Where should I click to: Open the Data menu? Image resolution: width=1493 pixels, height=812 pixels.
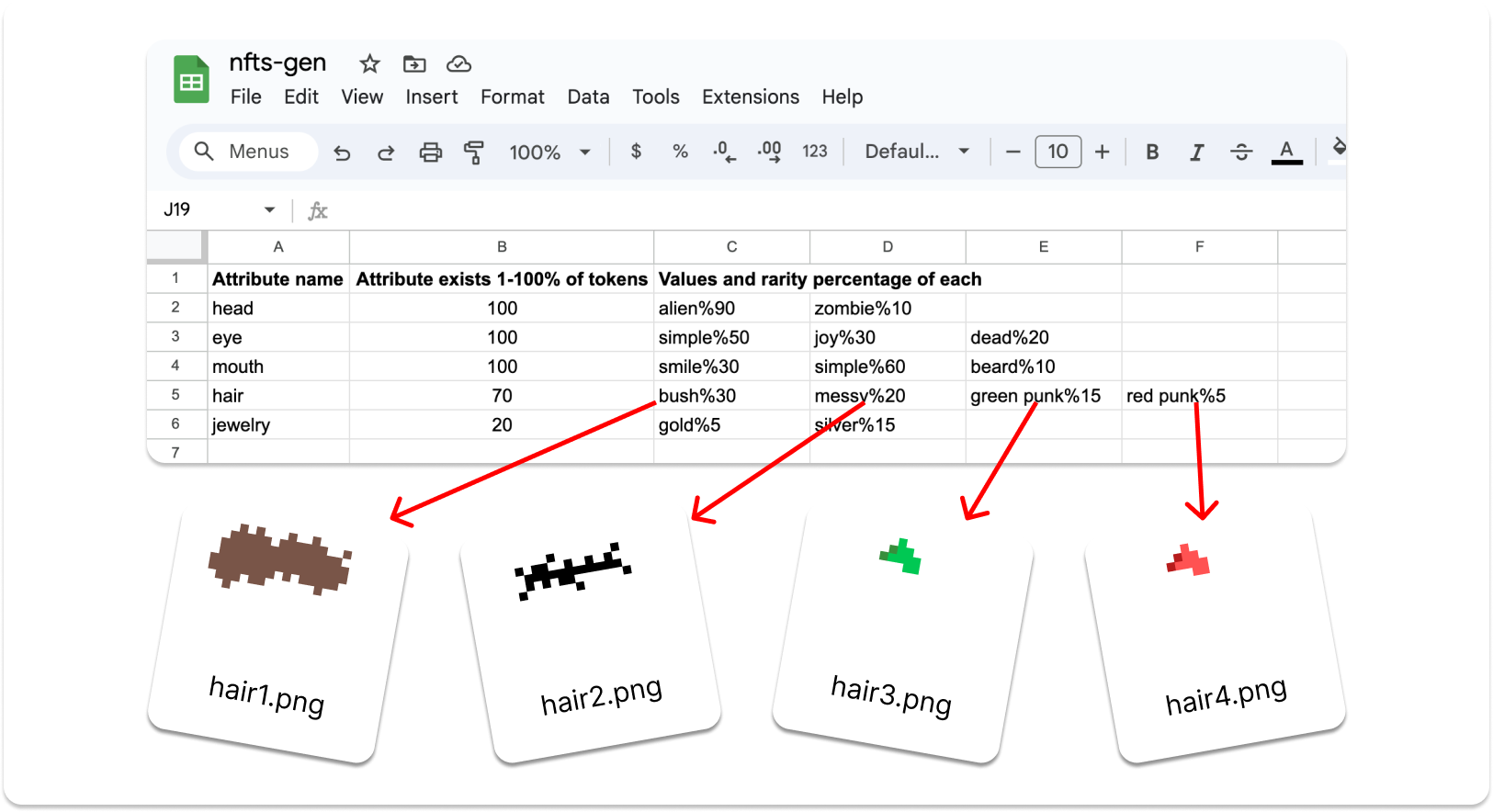click(x=588, y=96)
